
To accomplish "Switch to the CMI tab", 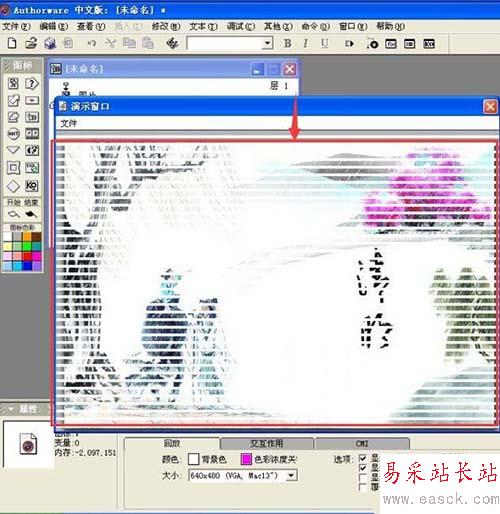I will (362, 443).
